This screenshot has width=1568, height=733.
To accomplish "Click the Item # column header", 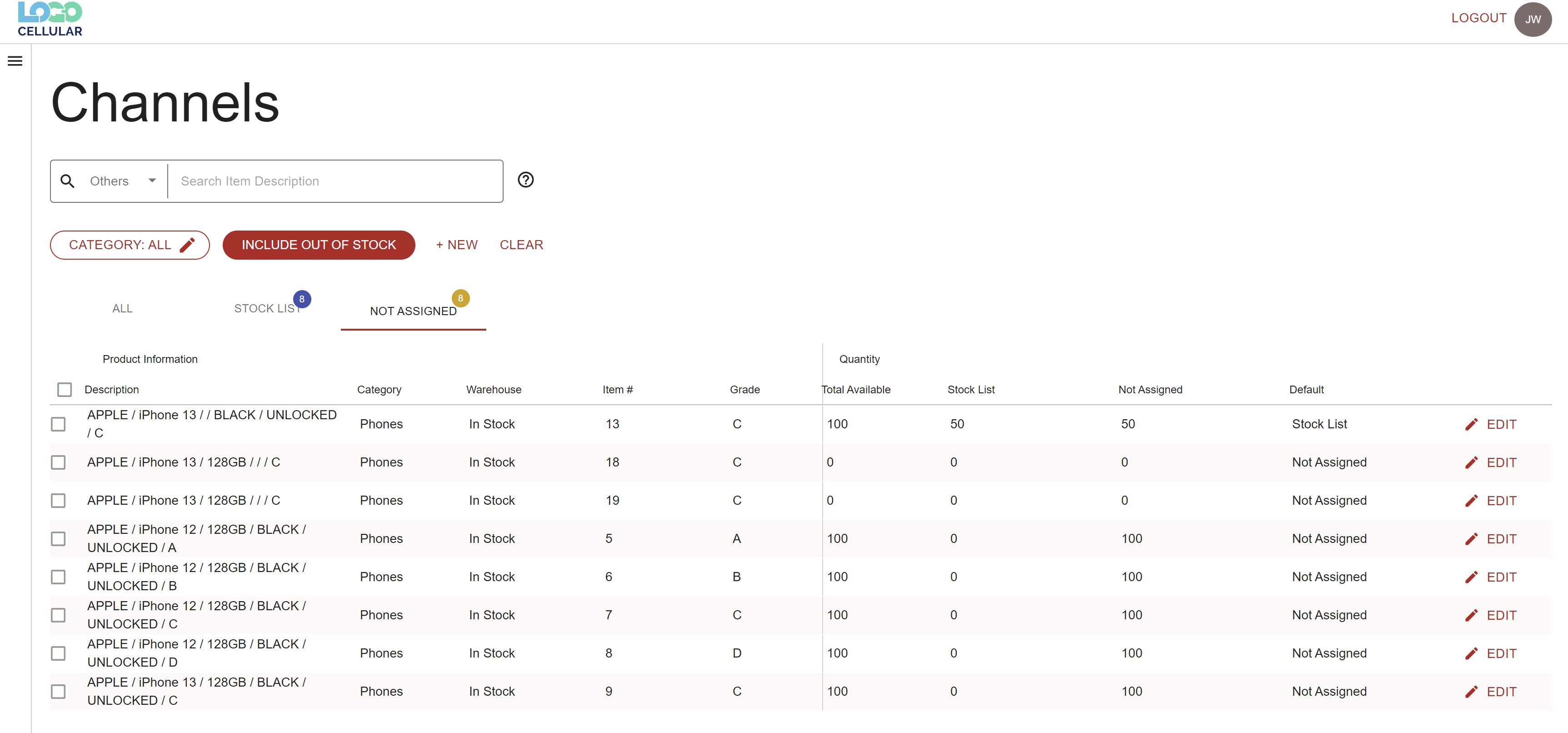I will [x=618, y=390].
